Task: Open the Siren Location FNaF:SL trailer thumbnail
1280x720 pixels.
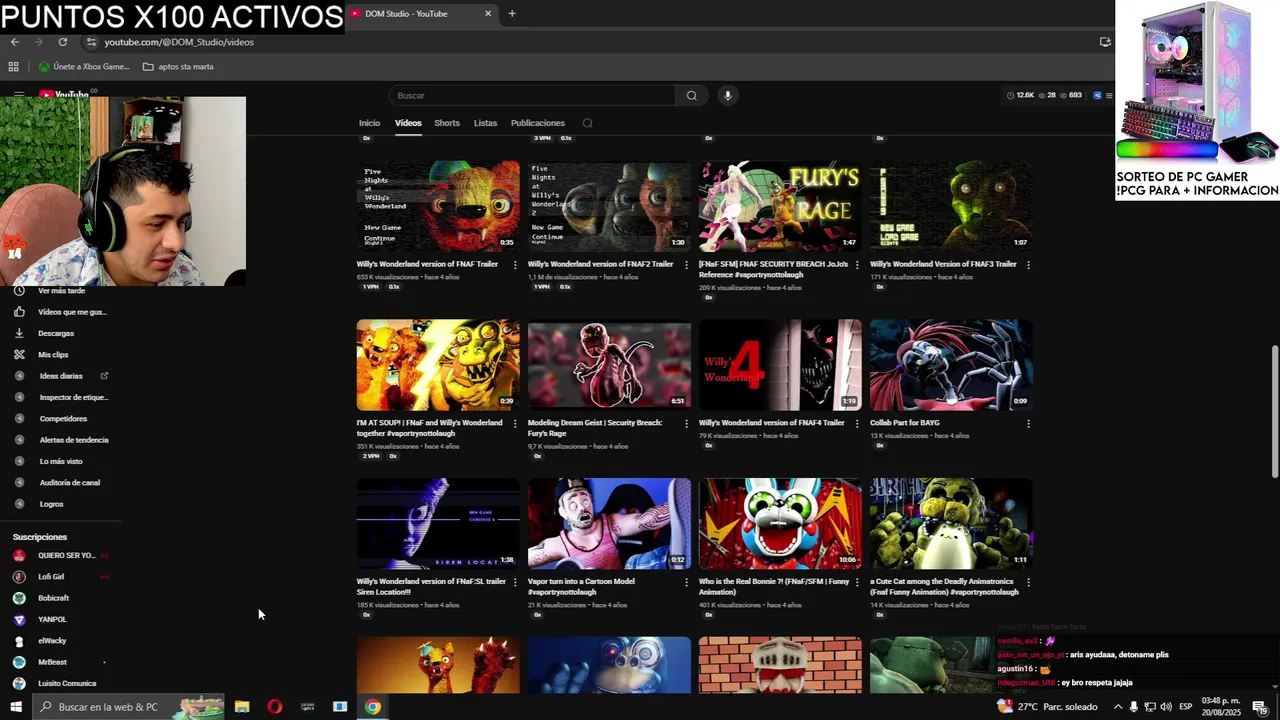Action: coord(438,524)
